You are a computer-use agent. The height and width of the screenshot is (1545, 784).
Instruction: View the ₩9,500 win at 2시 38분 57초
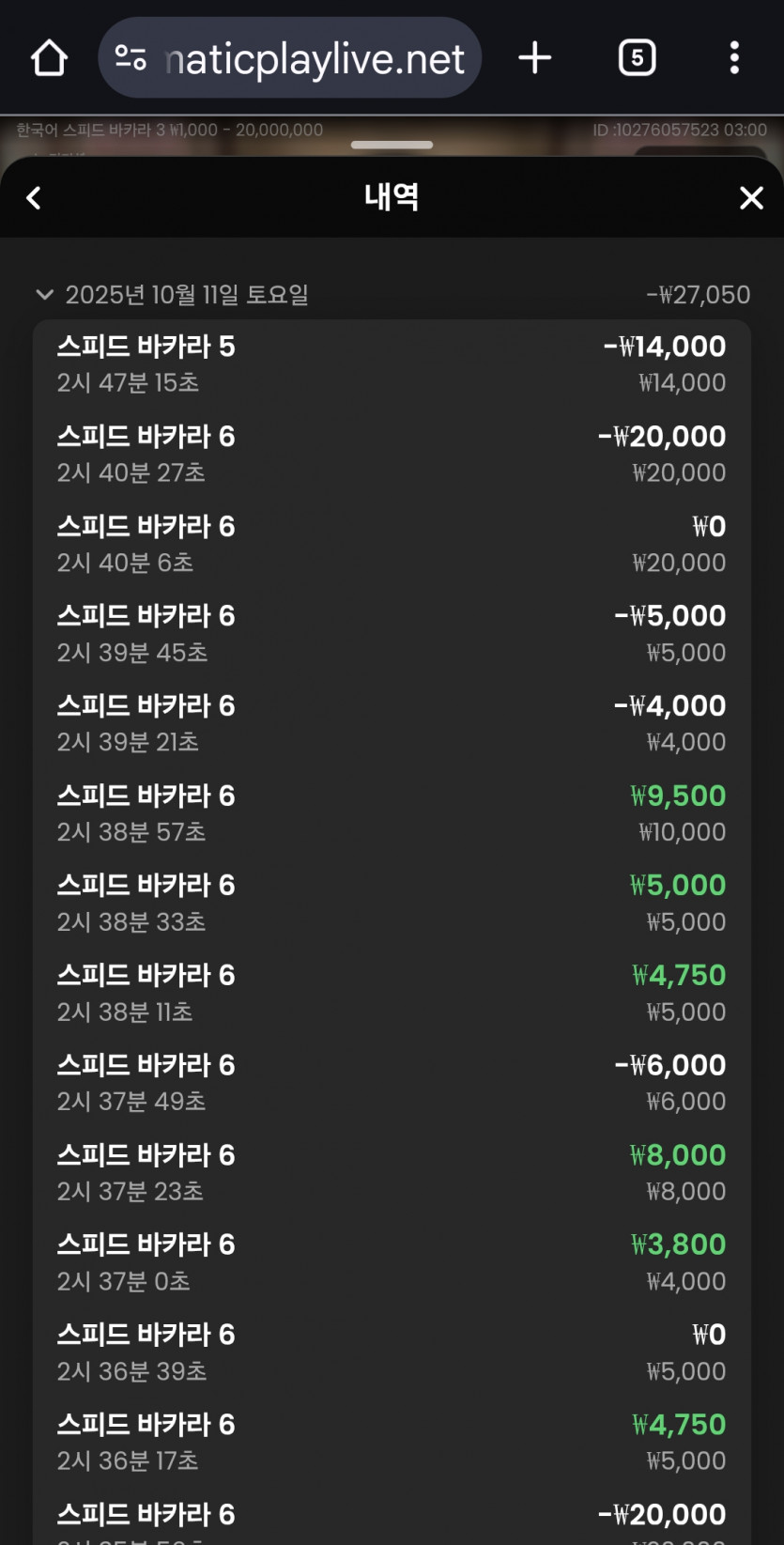(392, 813)
